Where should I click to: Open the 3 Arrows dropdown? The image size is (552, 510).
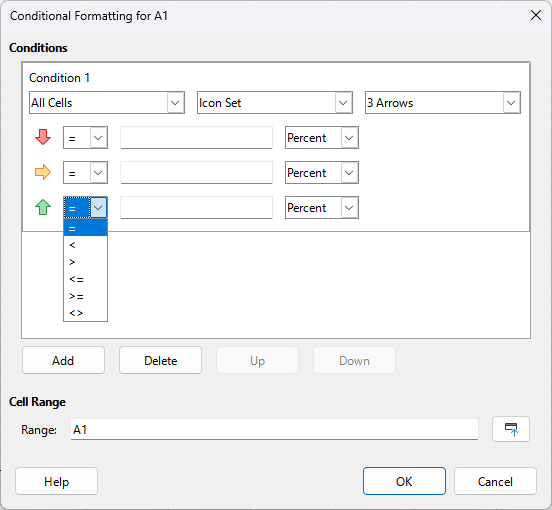[443, 103]
